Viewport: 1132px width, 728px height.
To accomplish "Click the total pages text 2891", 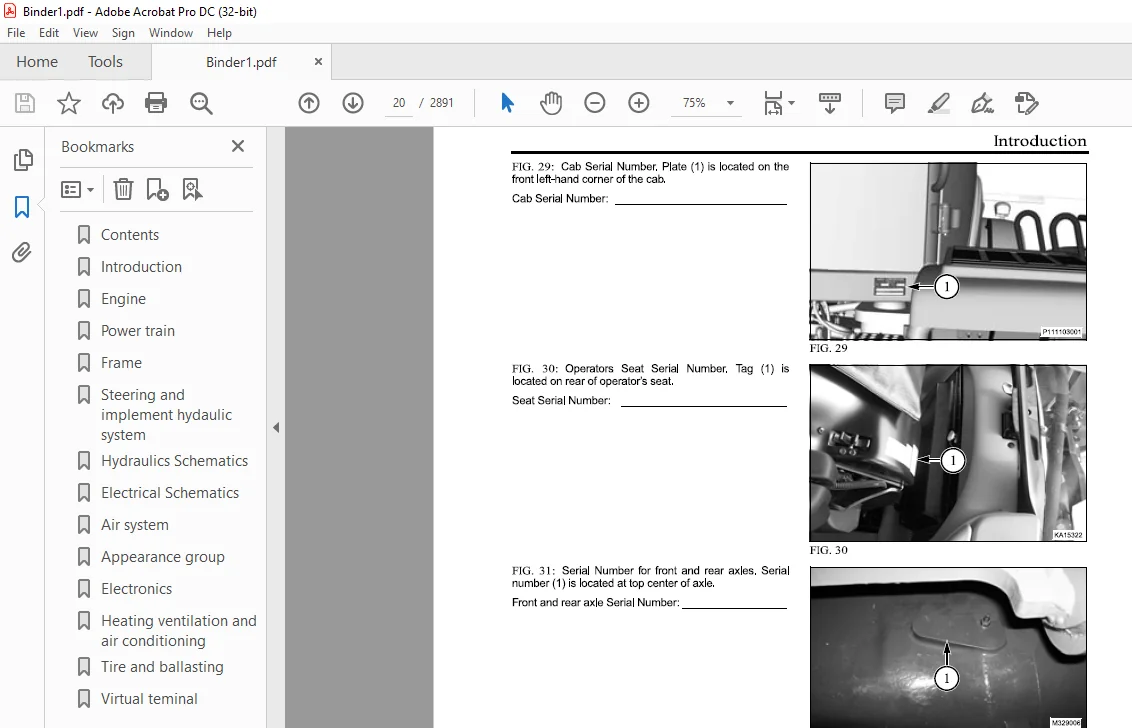I will pyautogui.click(x=441, y=103).
